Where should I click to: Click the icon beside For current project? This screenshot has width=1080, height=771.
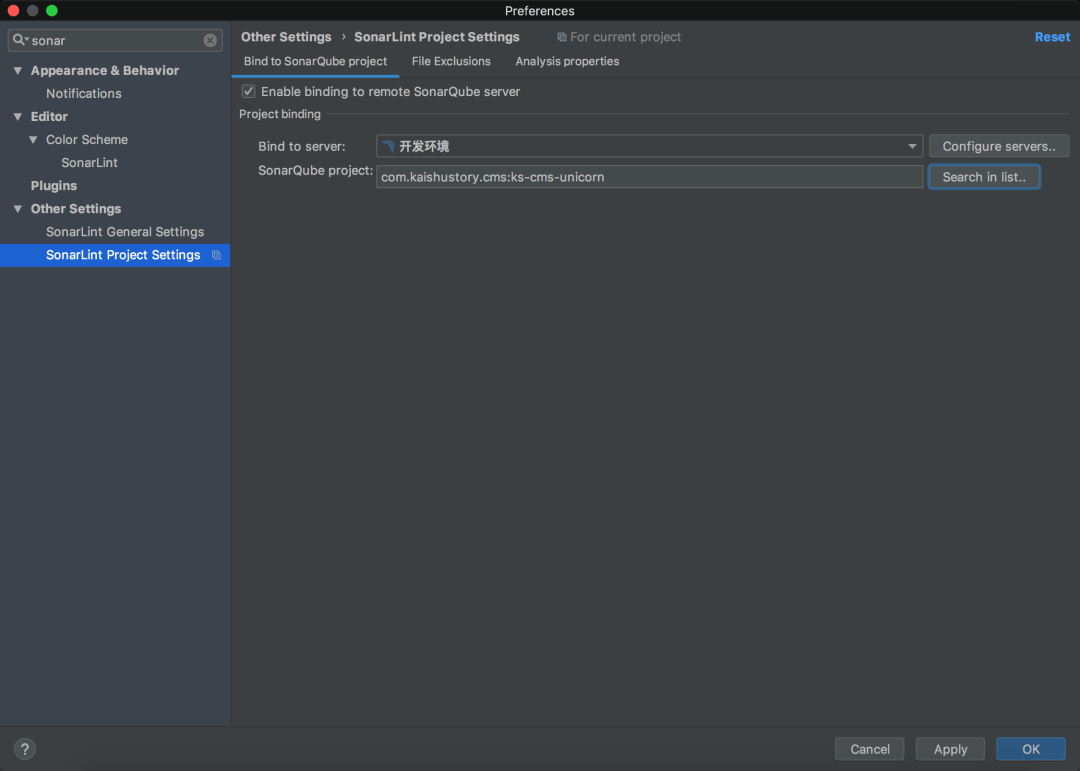[x=562, y=37]
